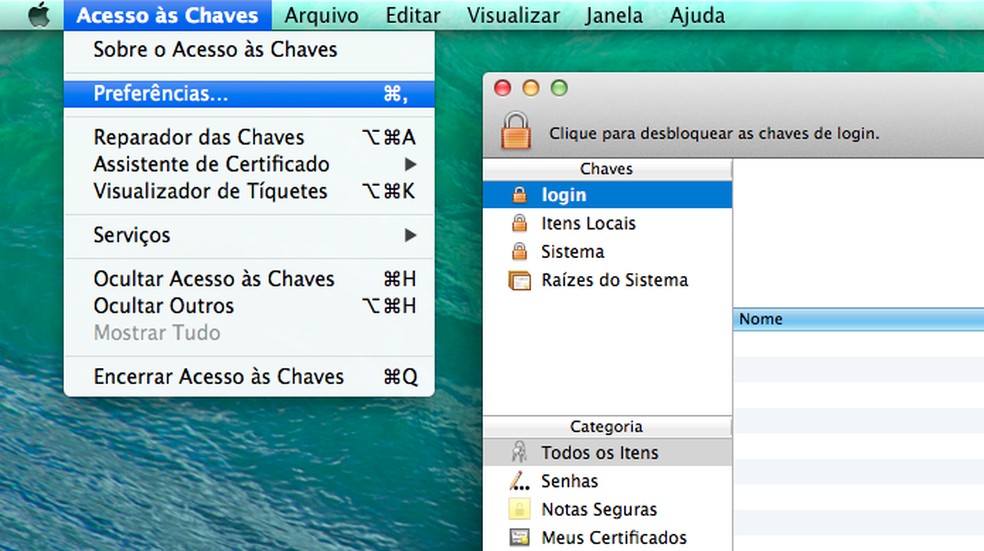Open Visualizador de Tíquetes
The image size is (984, 551).
[249, 191]
